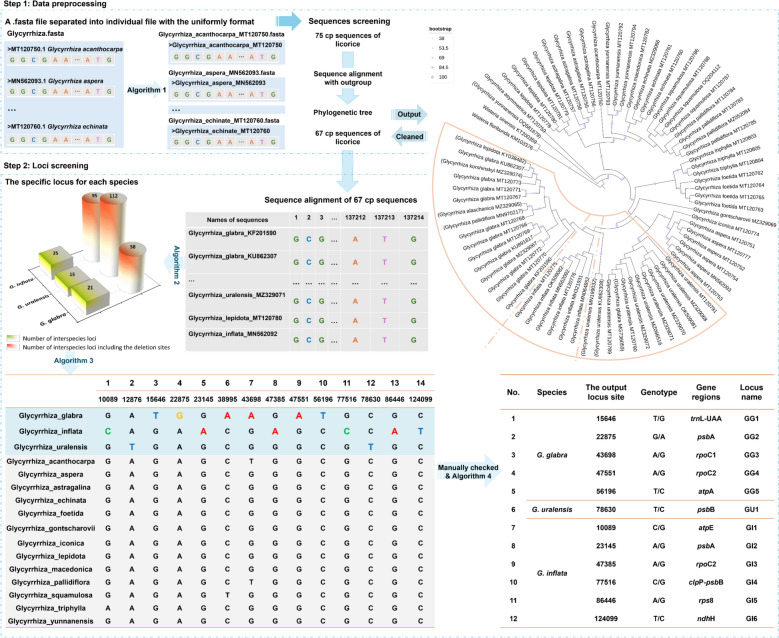The width and height of the screenshot is (779, 638).
Task: Click column header 137213 in alignment
Action: pos(384,218)
